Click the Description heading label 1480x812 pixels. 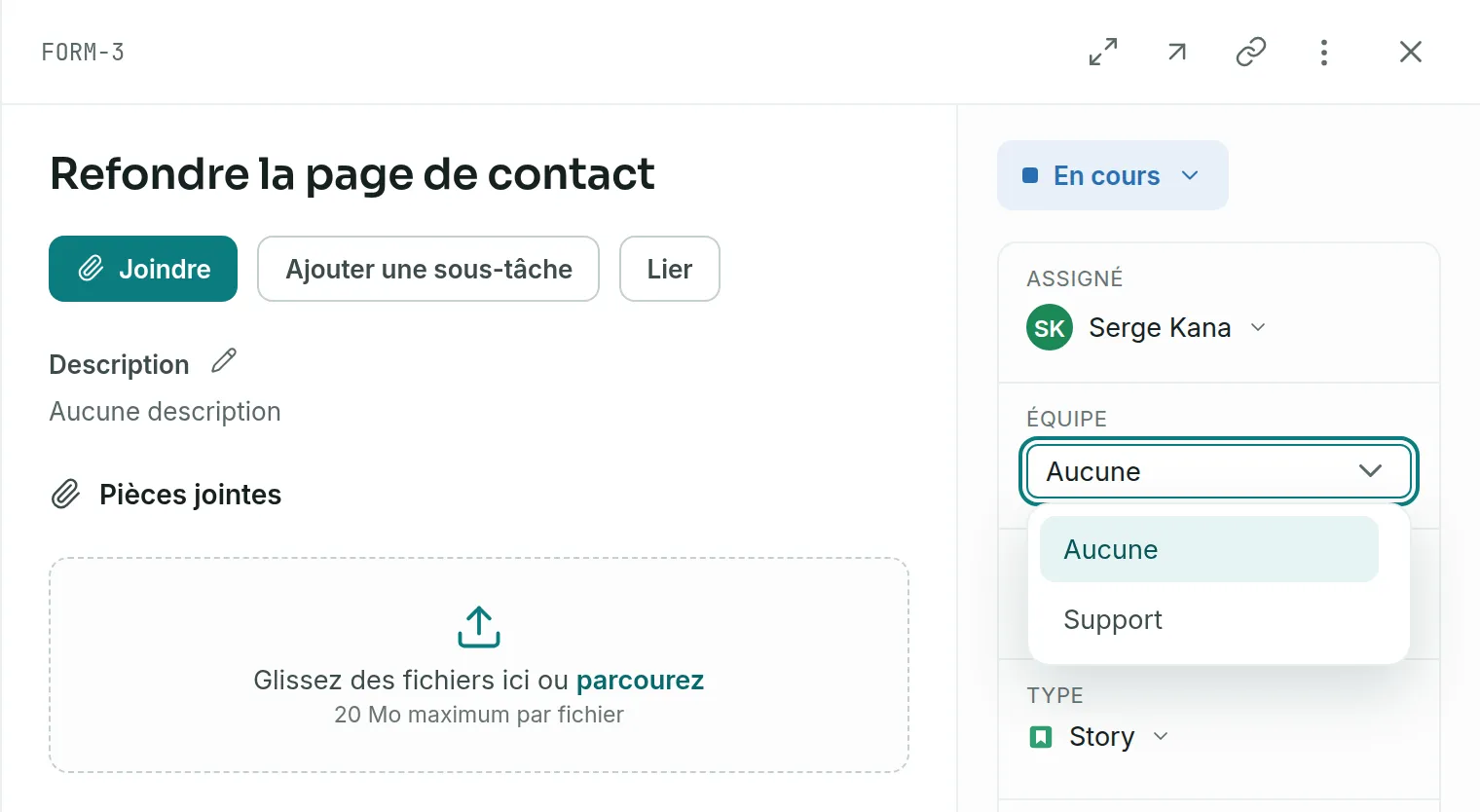tap(119, 364)
